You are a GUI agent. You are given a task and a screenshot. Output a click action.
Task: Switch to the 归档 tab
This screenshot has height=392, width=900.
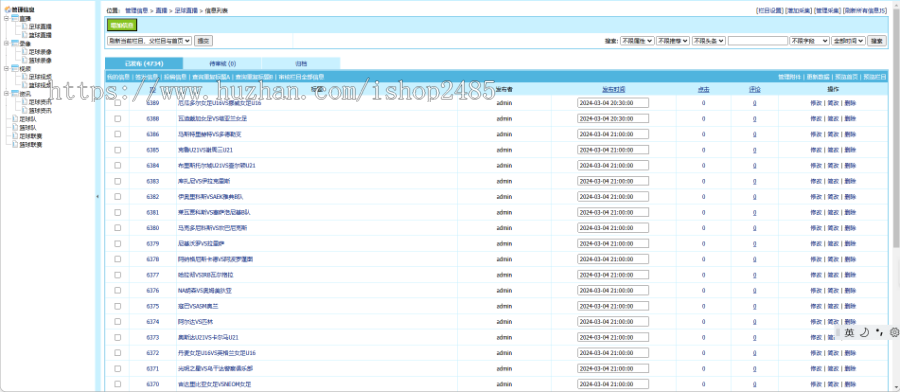click(x=301, y=64)
